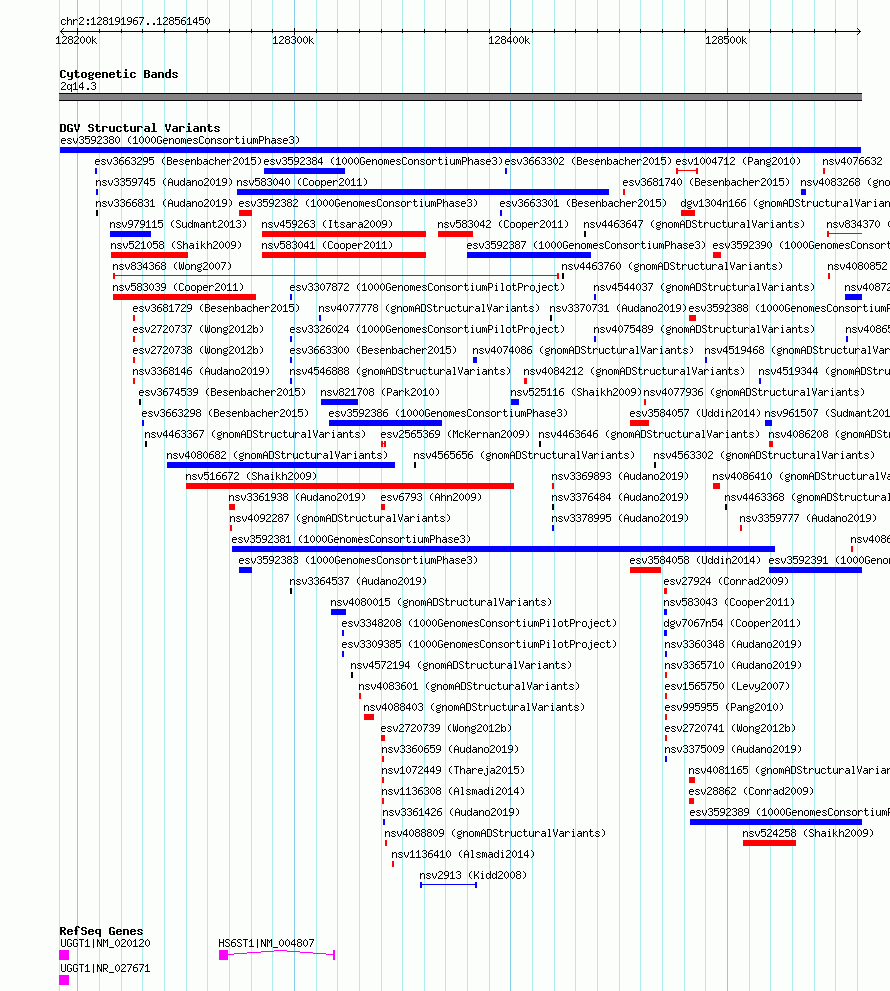This screenshot has height=991, width=890.
Task: Open esv3592386 variant label
Action: (x=448, y=413)
